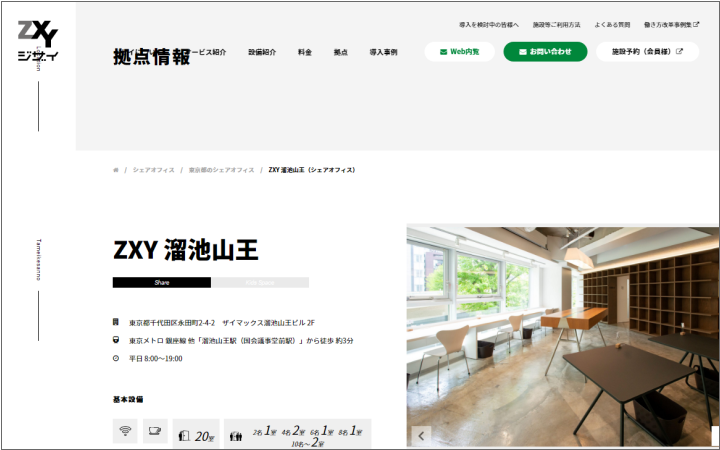Viewport: 720px width, 450px height.
Task: Click external link icon after 働き方改革事例集
Action: (696, 24)
